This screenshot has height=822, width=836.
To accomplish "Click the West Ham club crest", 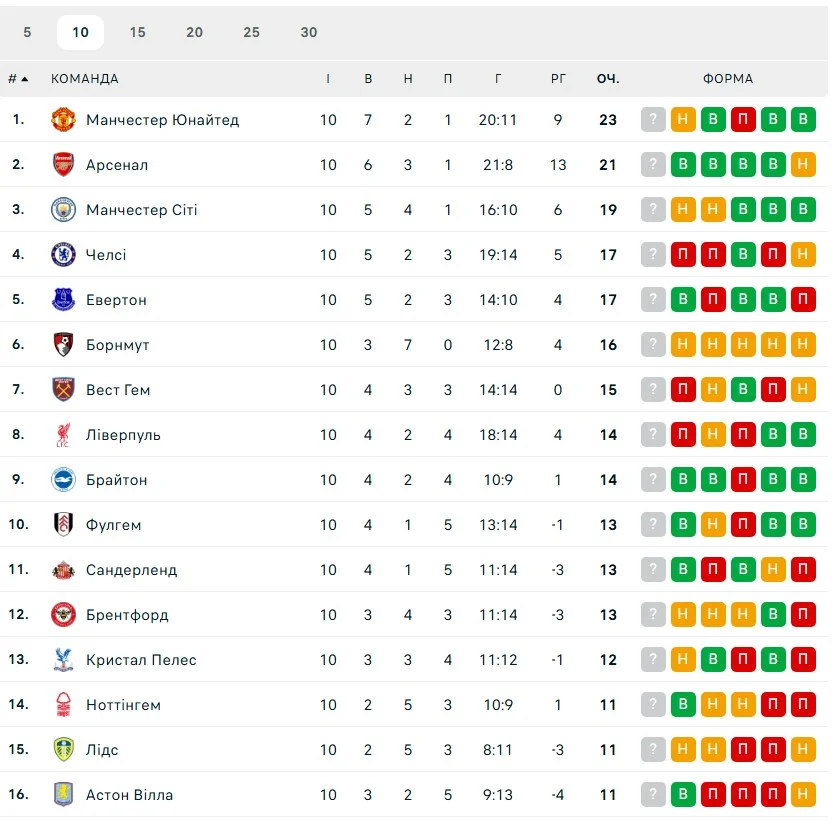I will (64, 390).
